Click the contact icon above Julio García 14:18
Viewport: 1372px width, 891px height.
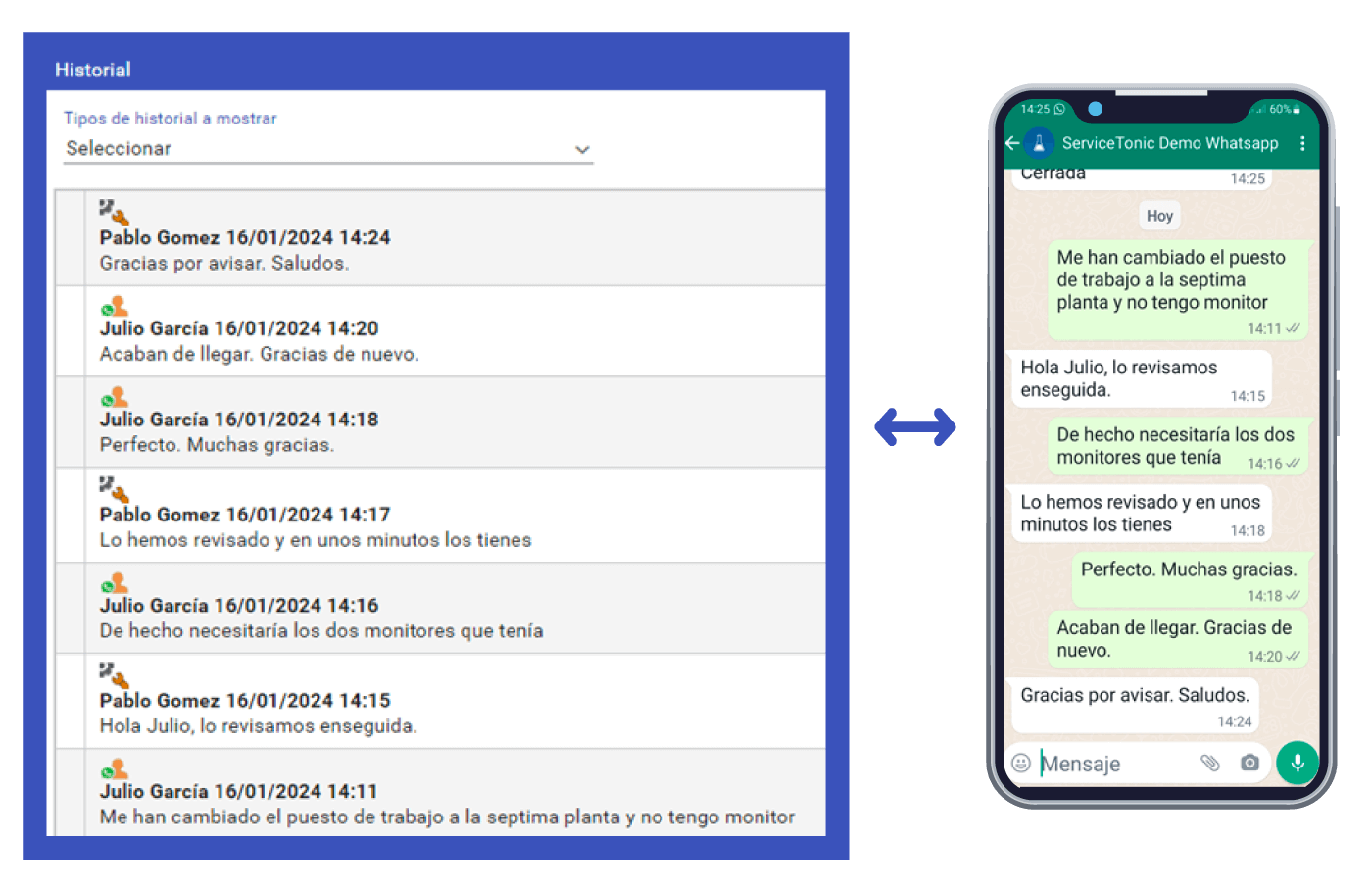point(114,397)
